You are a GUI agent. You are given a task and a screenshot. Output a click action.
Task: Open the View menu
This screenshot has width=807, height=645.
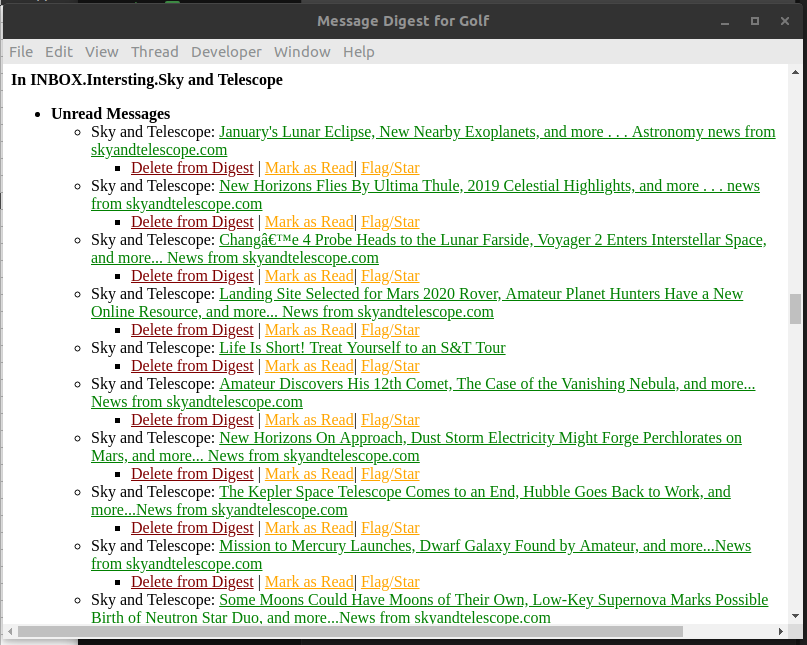pos(102,52)
